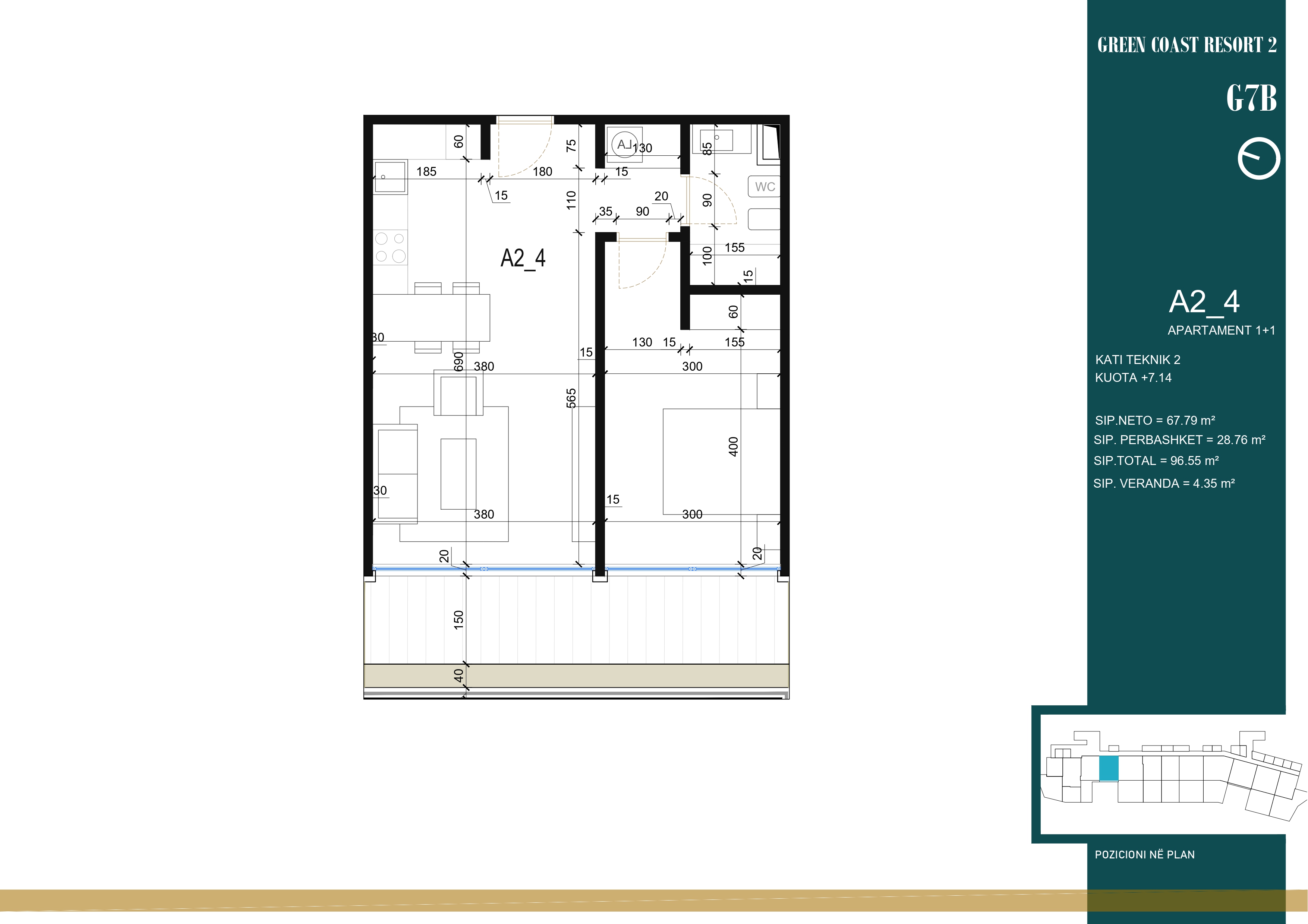This screenshot has height=924, width=1308.
Task: Click the 35 dimension near bedroom door
Action: 606,211
